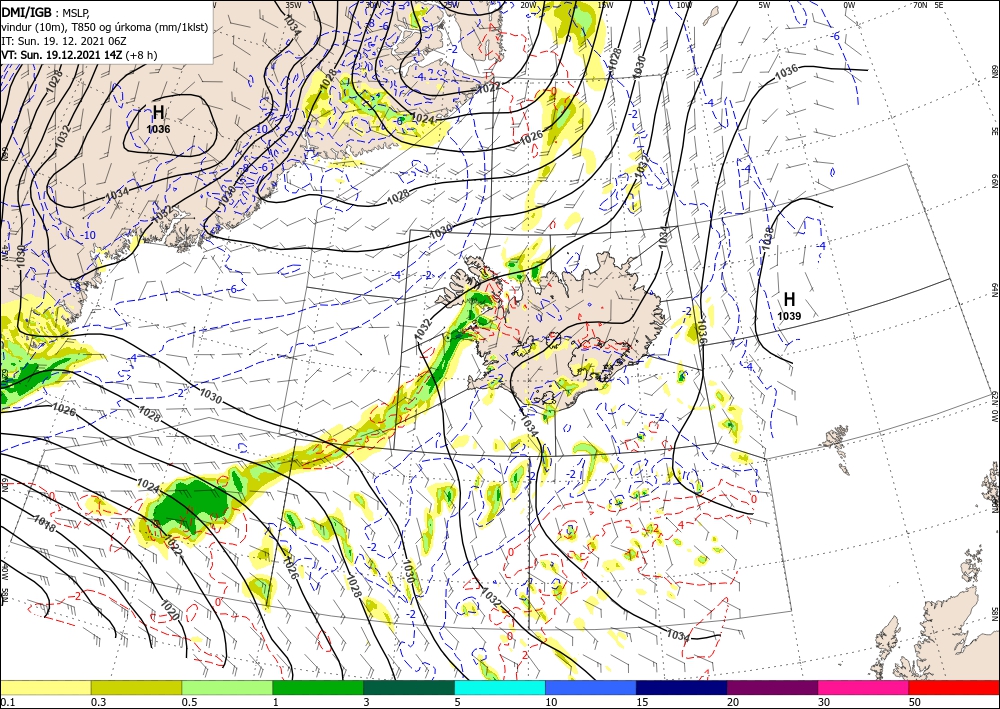Click the '1038' isobar label
The image size is (1000, 709).
click(x=767, y=237)
